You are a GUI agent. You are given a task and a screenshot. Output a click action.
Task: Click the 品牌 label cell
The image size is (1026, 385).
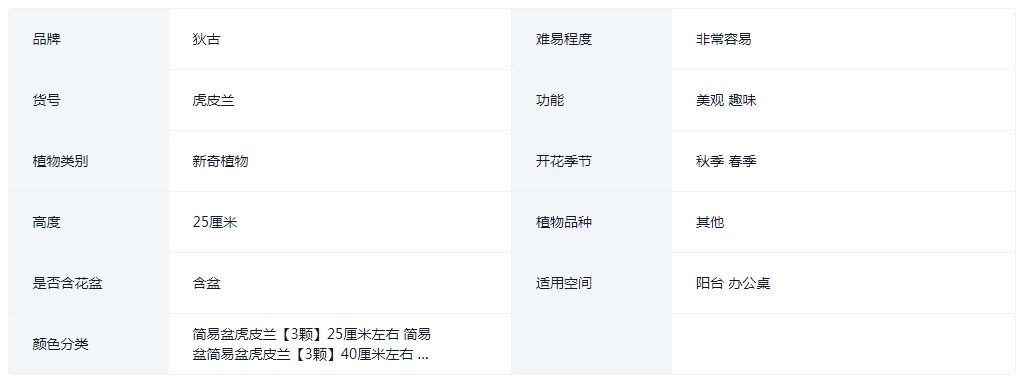(88, 39)
